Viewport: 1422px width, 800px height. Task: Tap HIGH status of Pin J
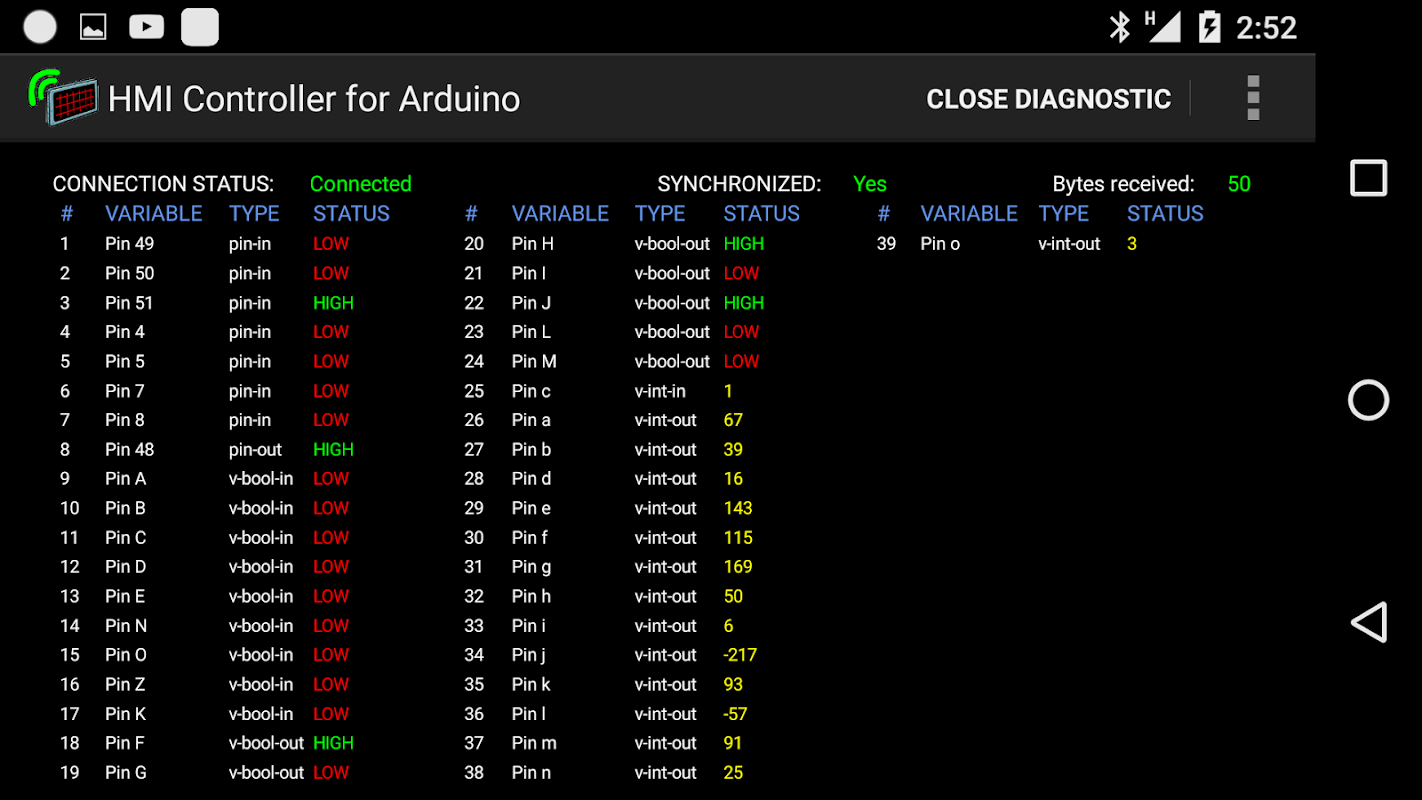pyautogui.click(x=744, y=303)
